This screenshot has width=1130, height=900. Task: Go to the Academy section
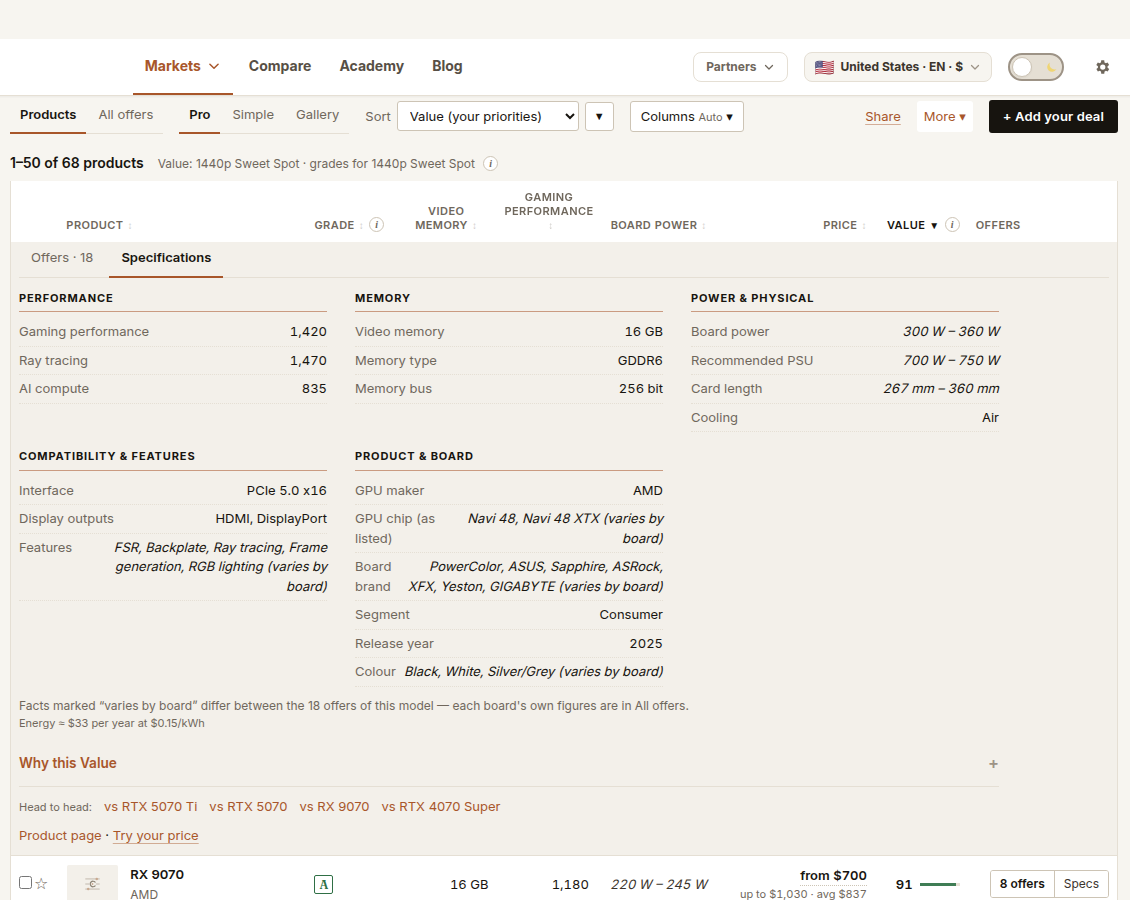372,66
